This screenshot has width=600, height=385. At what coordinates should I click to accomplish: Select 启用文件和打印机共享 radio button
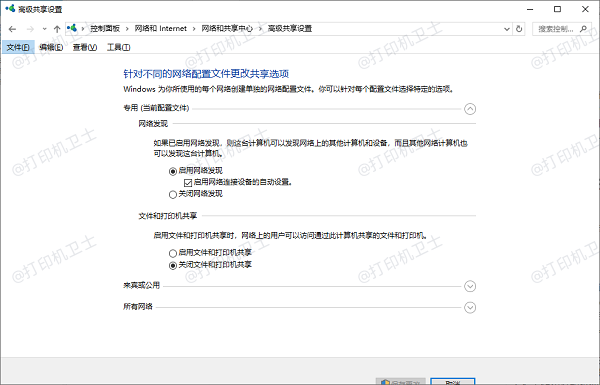(x=173, y=253)
